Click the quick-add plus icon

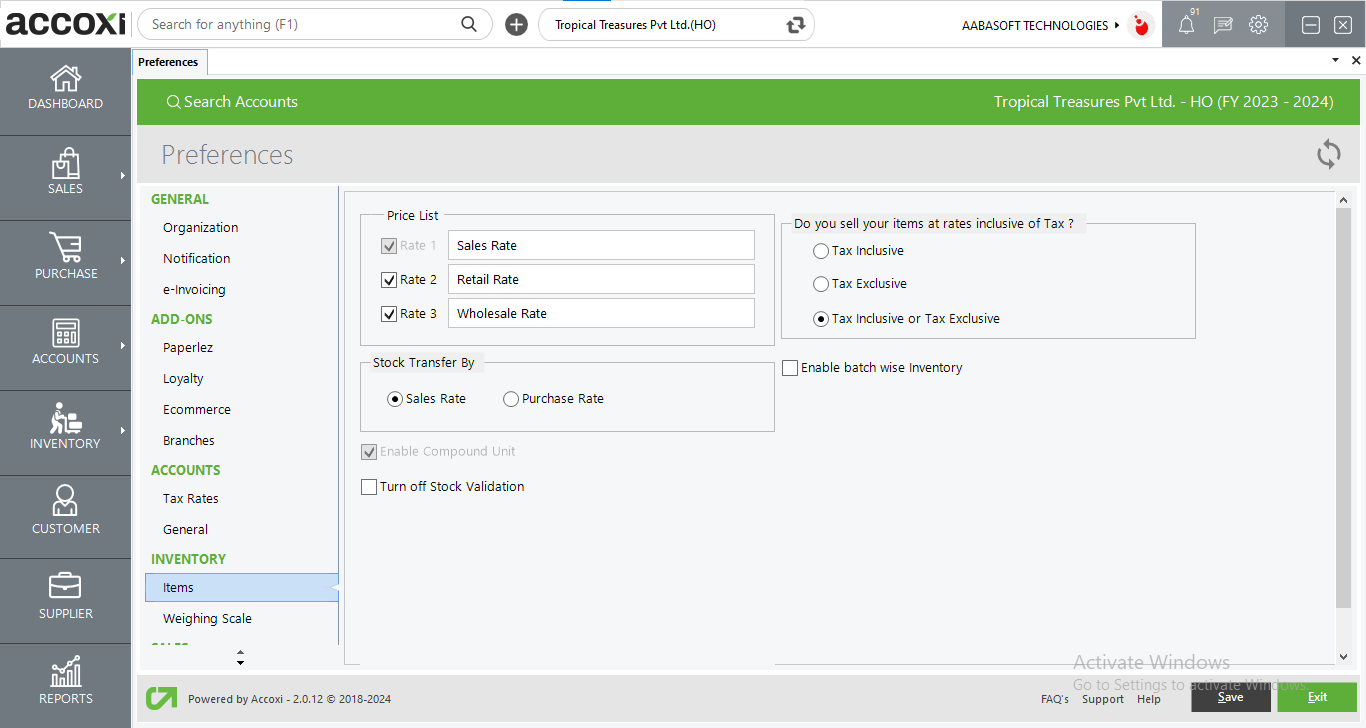516,25
